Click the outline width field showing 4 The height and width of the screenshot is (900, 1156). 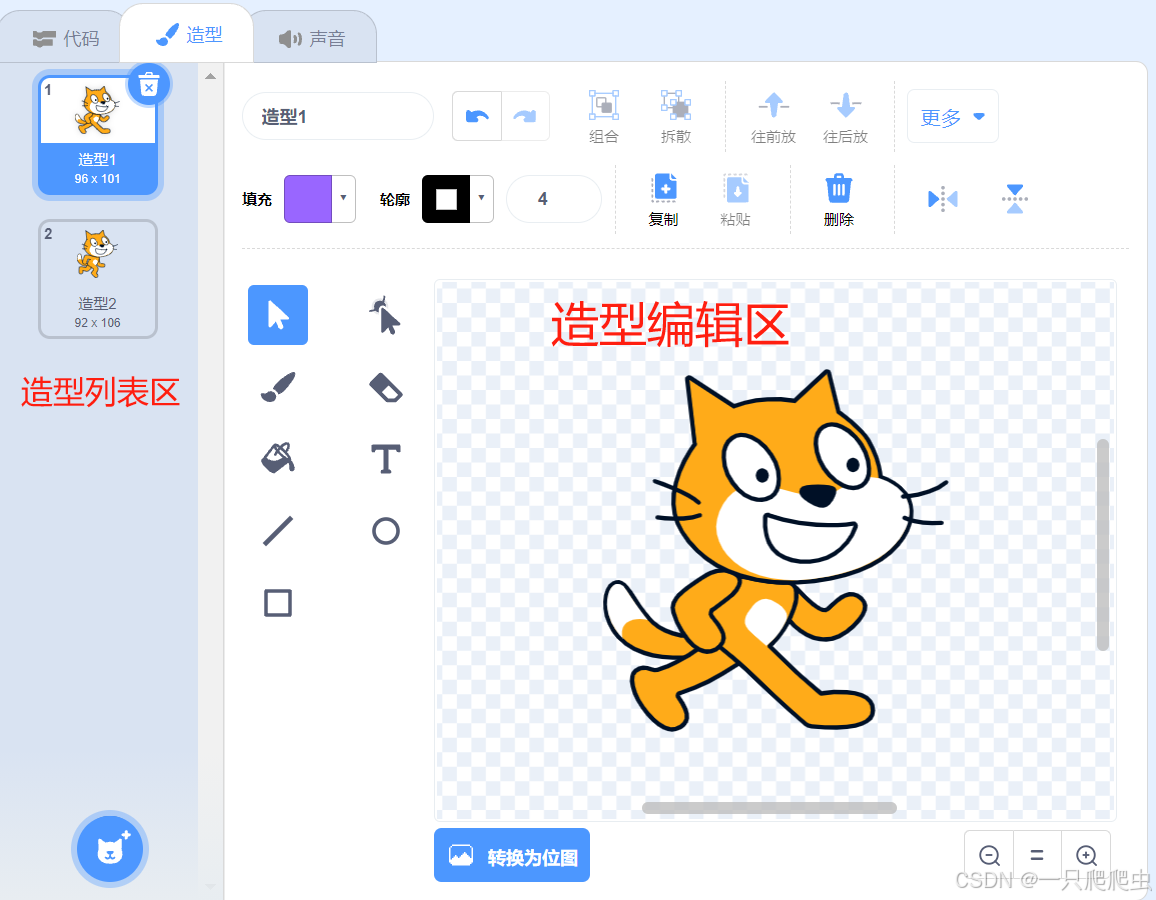tap(554, 198)
